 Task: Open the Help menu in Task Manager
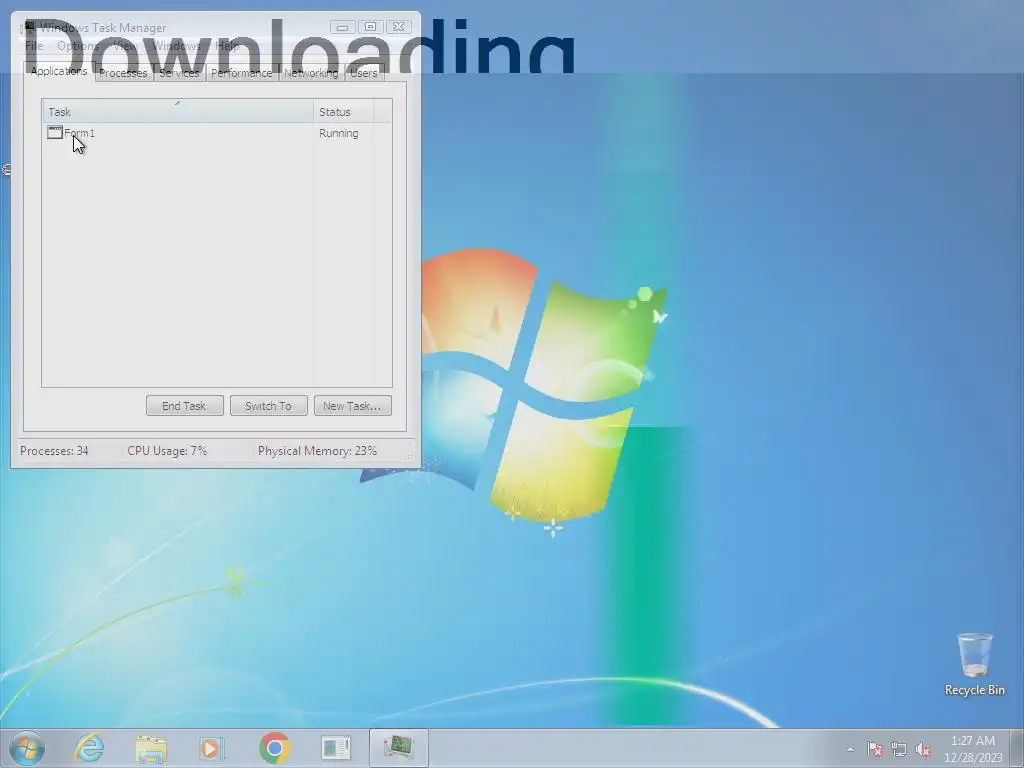click(x=227, y=46)
